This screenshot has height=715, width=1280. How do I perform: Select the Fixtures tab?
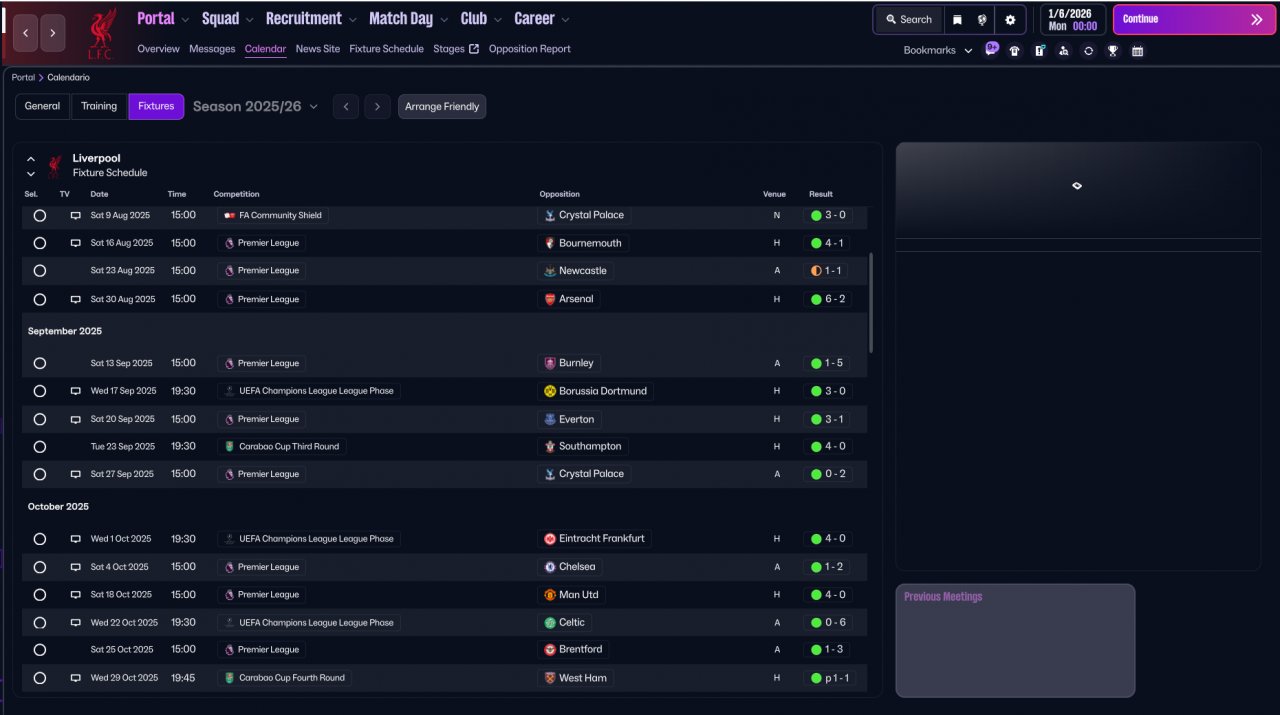pyautogui.click(x=156, y=106)
